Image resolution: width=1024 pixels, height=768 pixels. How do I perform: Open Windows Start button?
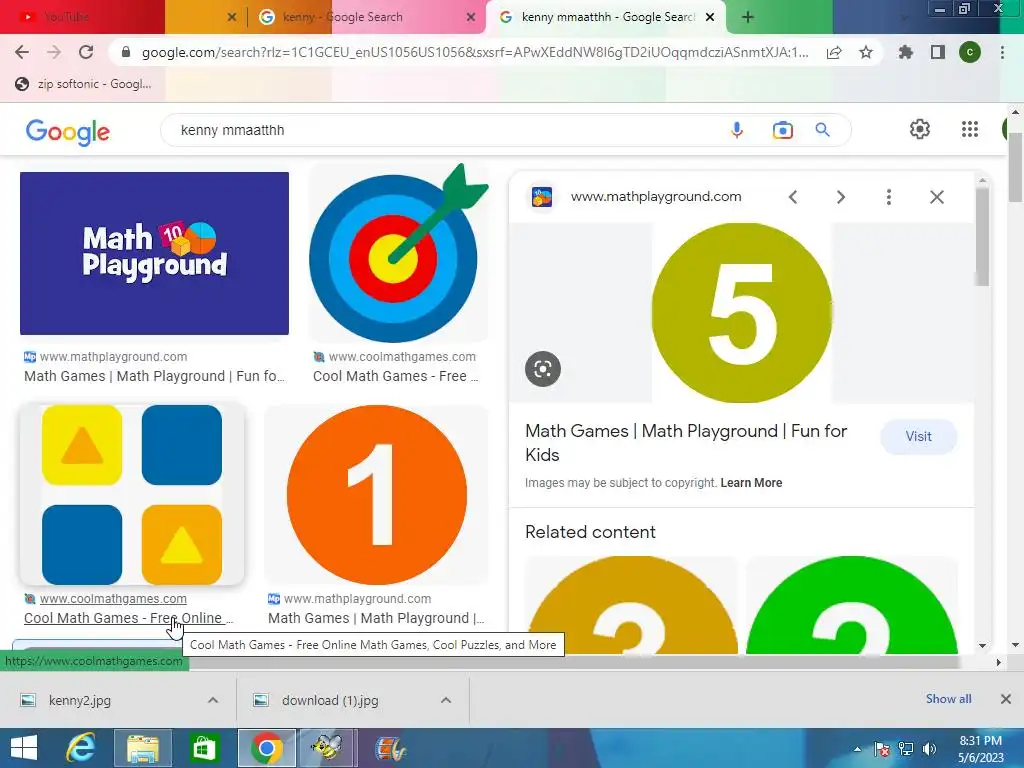24,748
